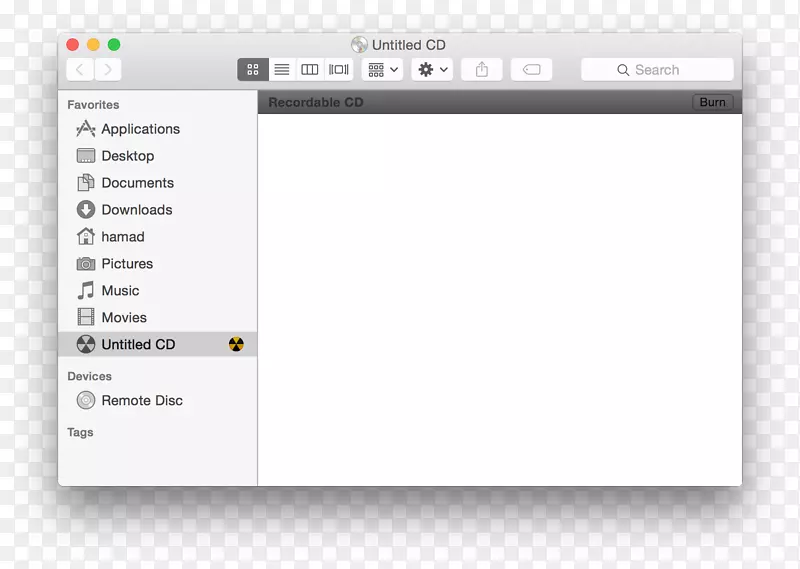The height and width of the screenshot is (569, 800).
Task: Select Untitled CD in the sidebar
Action: tap(138, 344)
